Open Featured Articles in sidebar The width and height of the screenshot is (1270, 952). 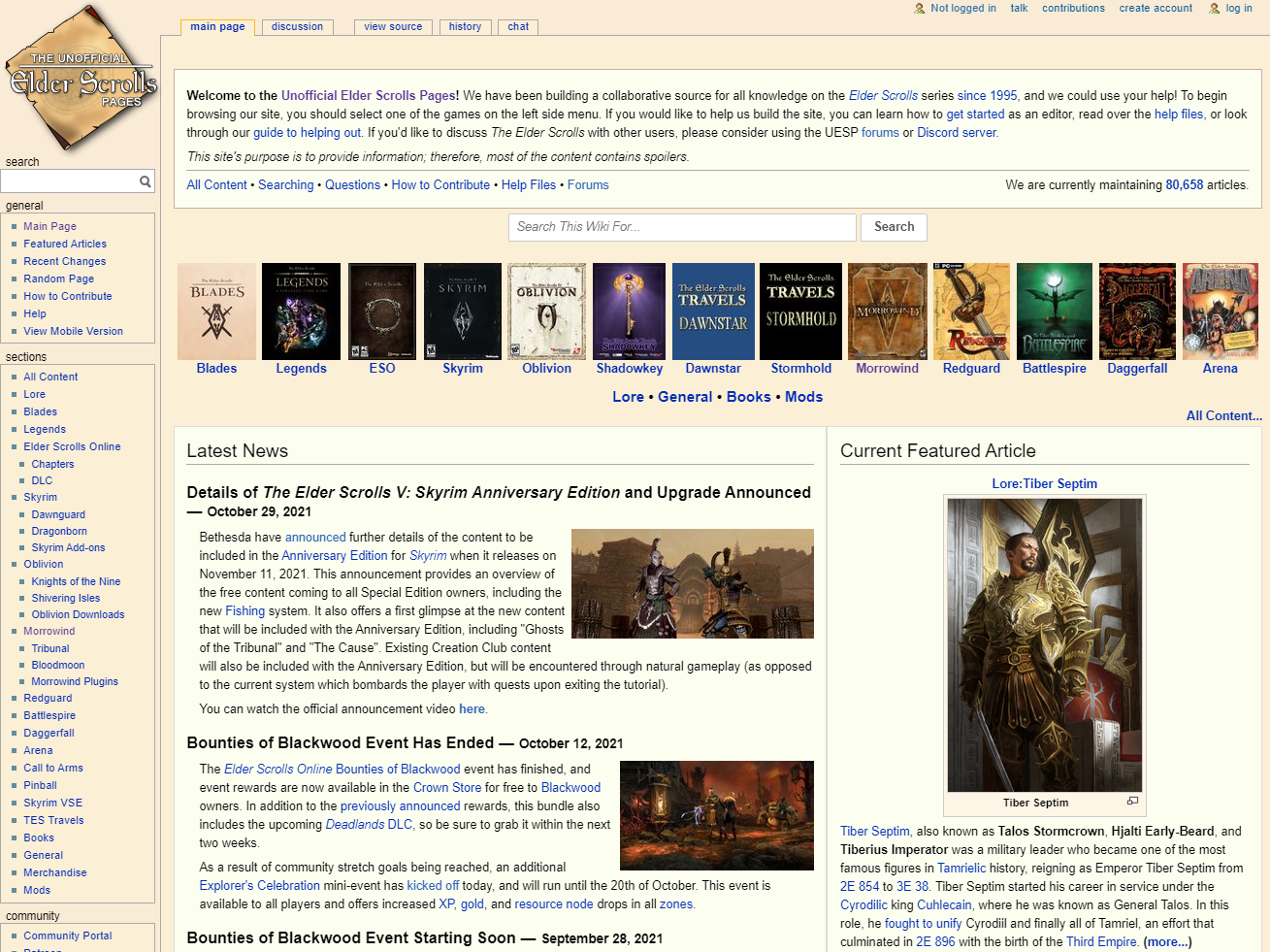click(65, 245)
